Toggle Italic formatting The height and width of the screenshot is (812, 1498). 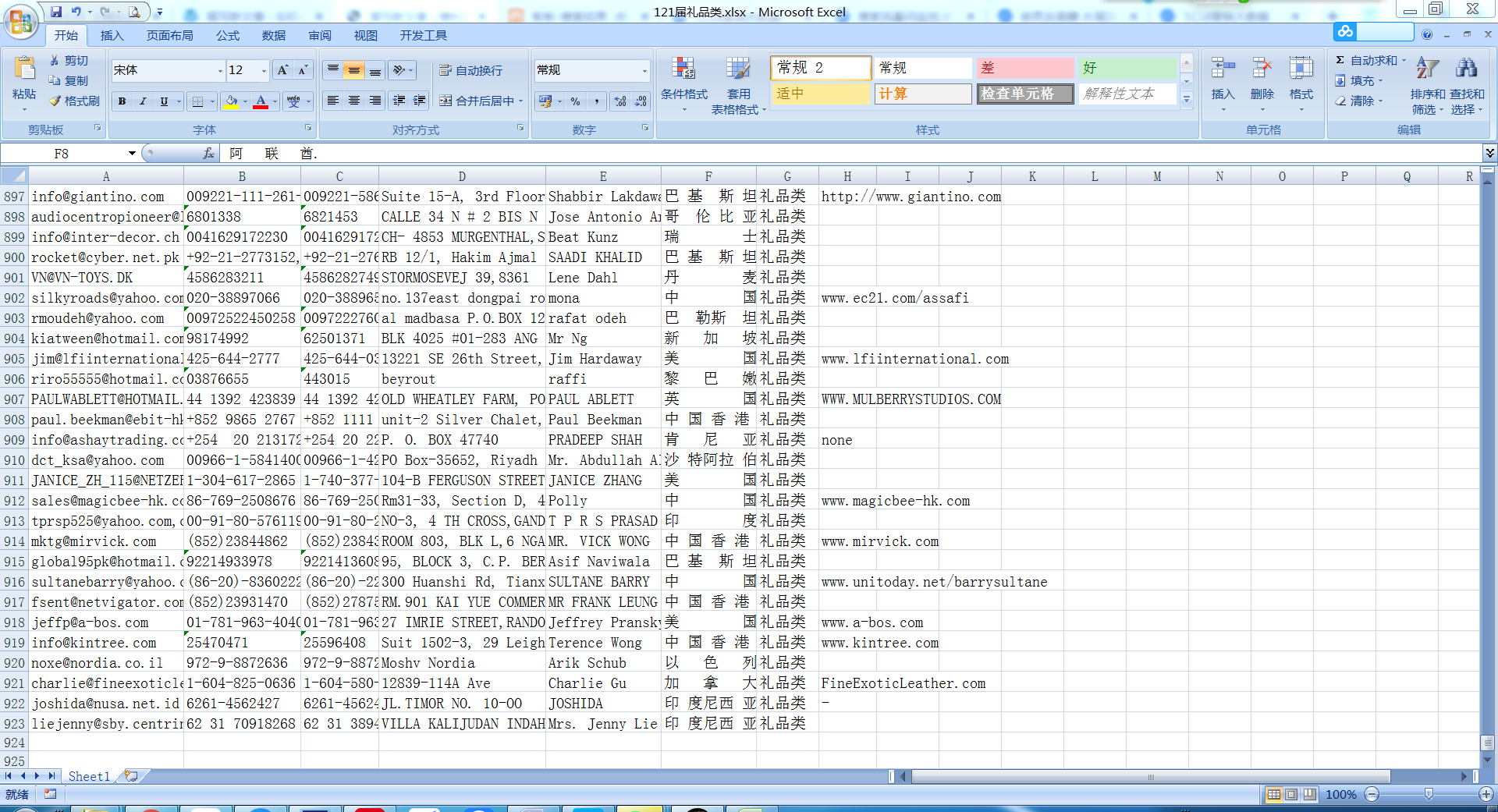click(143, 101)
